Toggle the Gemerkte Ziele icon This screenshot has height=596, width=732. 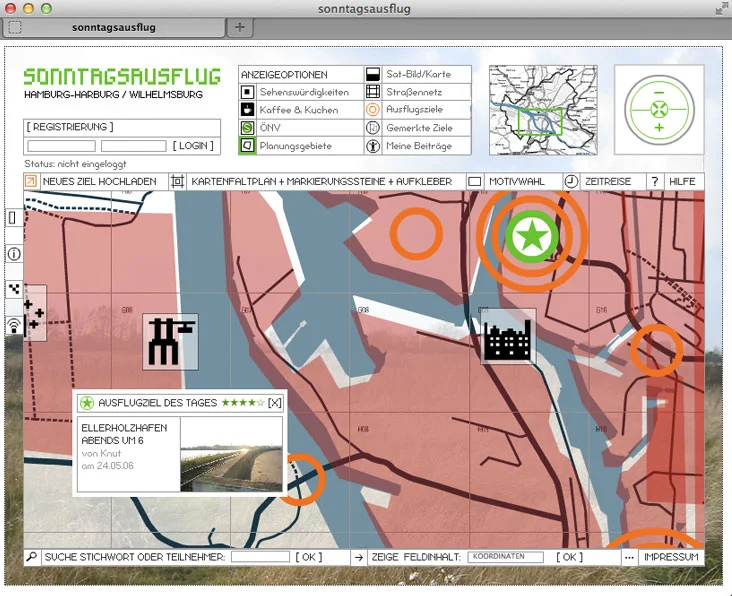(373, 127)
